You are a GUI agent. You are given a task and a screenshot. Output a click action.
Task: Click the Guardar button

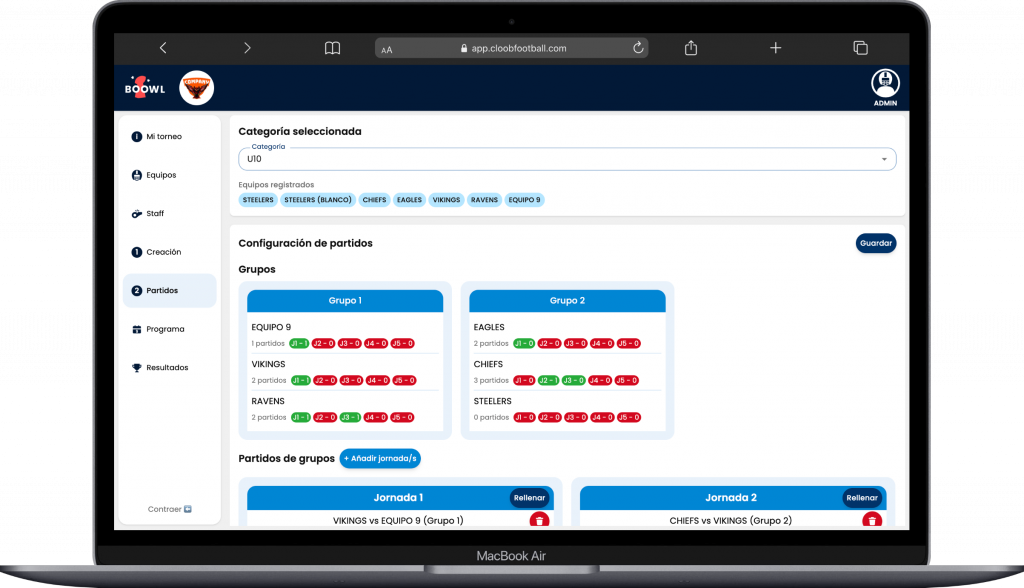pyautogui.click(x=876, y=243)
